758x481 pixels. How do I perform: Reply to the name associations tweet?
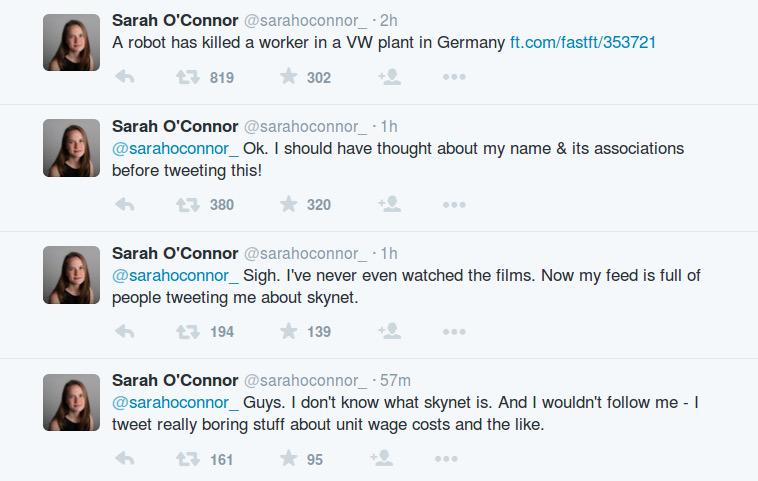point(125,204)
